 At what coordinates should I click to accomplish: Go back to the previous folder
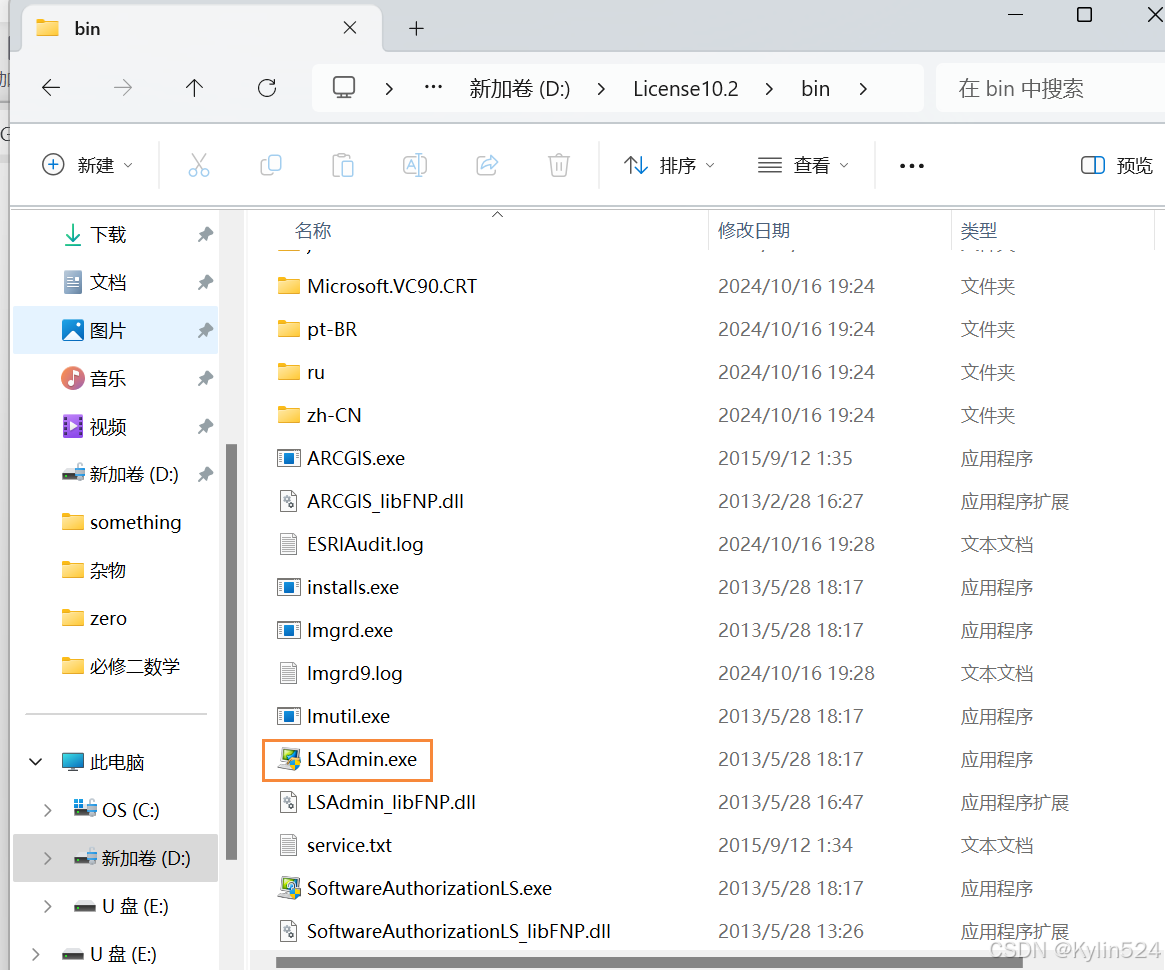[x=51, y=88]
